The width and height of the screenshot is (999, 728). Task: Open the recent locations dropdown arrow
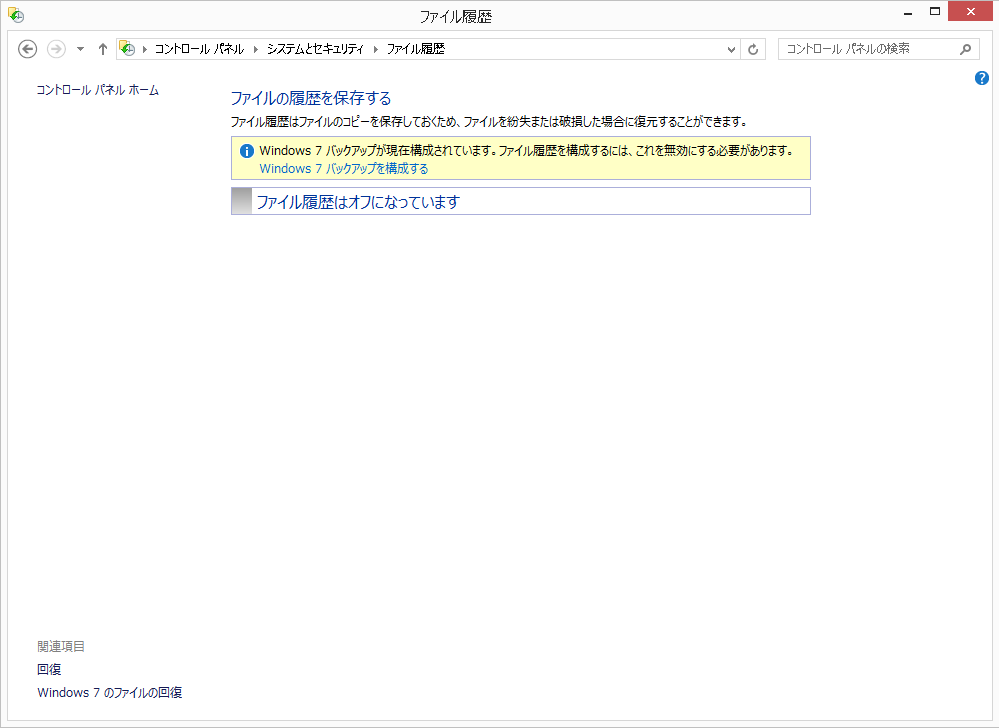[x=80, y=49]
